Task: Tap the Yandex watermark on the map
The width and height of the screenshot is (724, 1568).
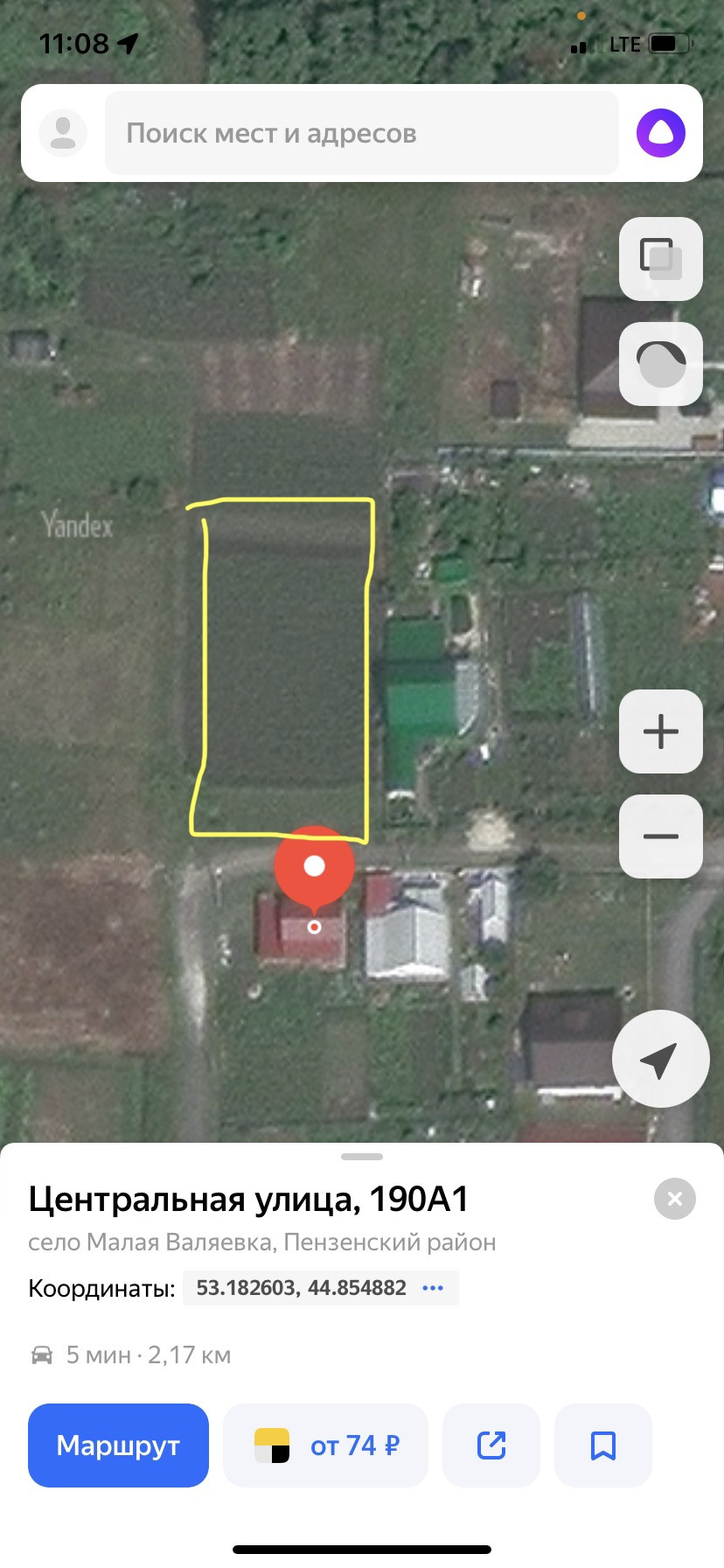Action: [x=78, y=525]
